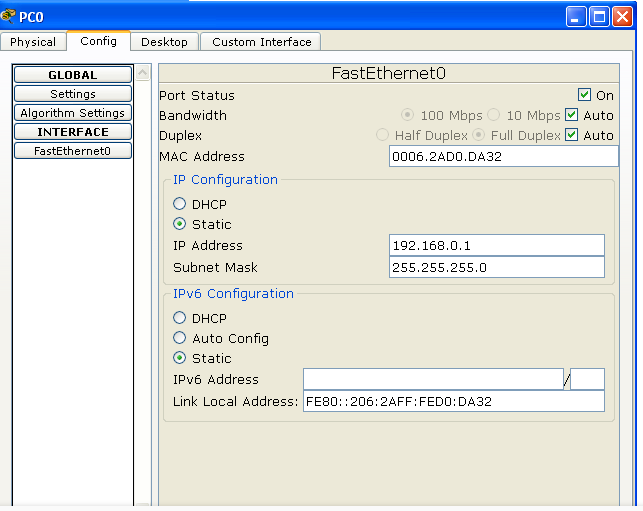Viewport: 643px width, 511px height.
Task: Click the Port Status label
Action: (197, 96)
